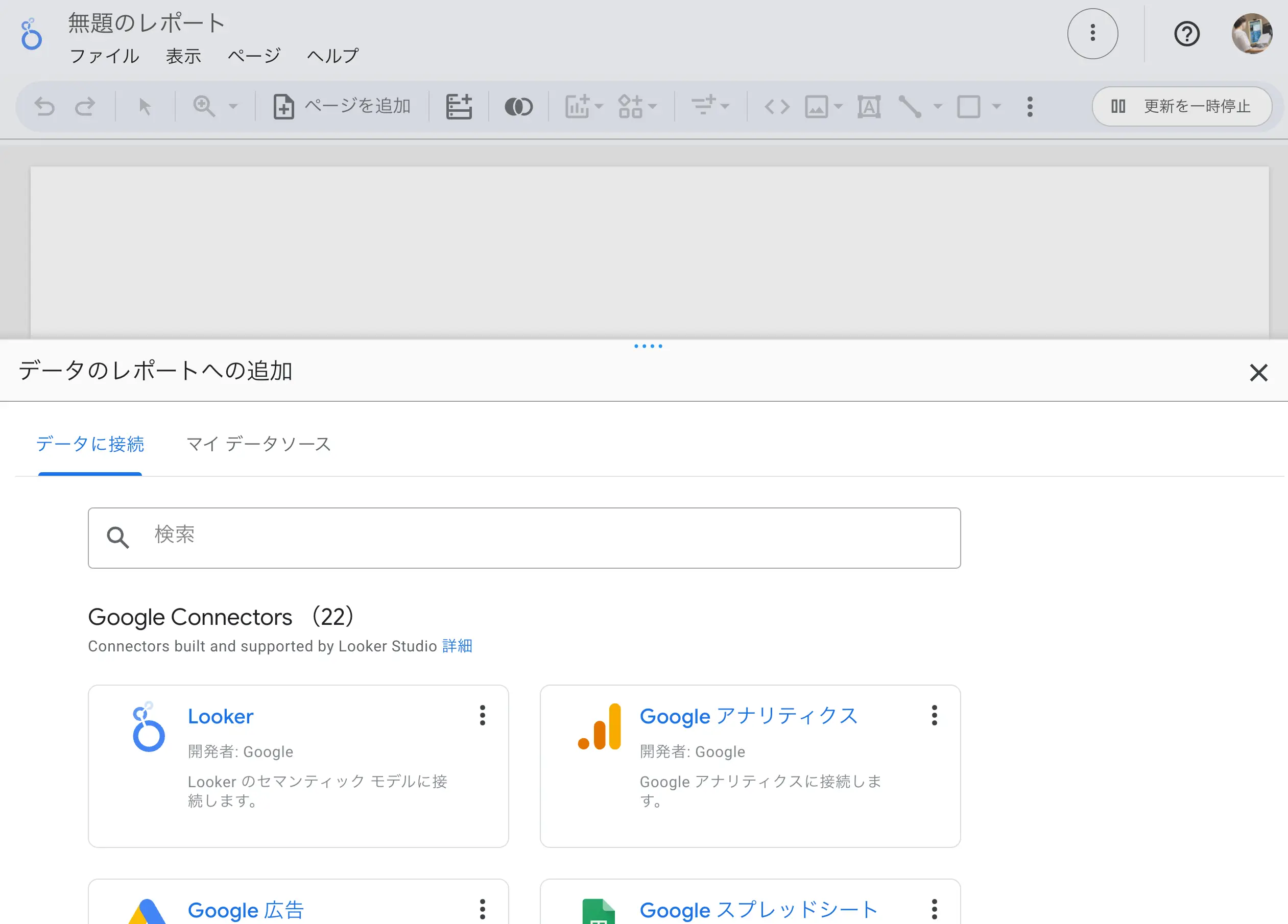
Task: Click the insert image icon
Action: (x=816, y=106)
